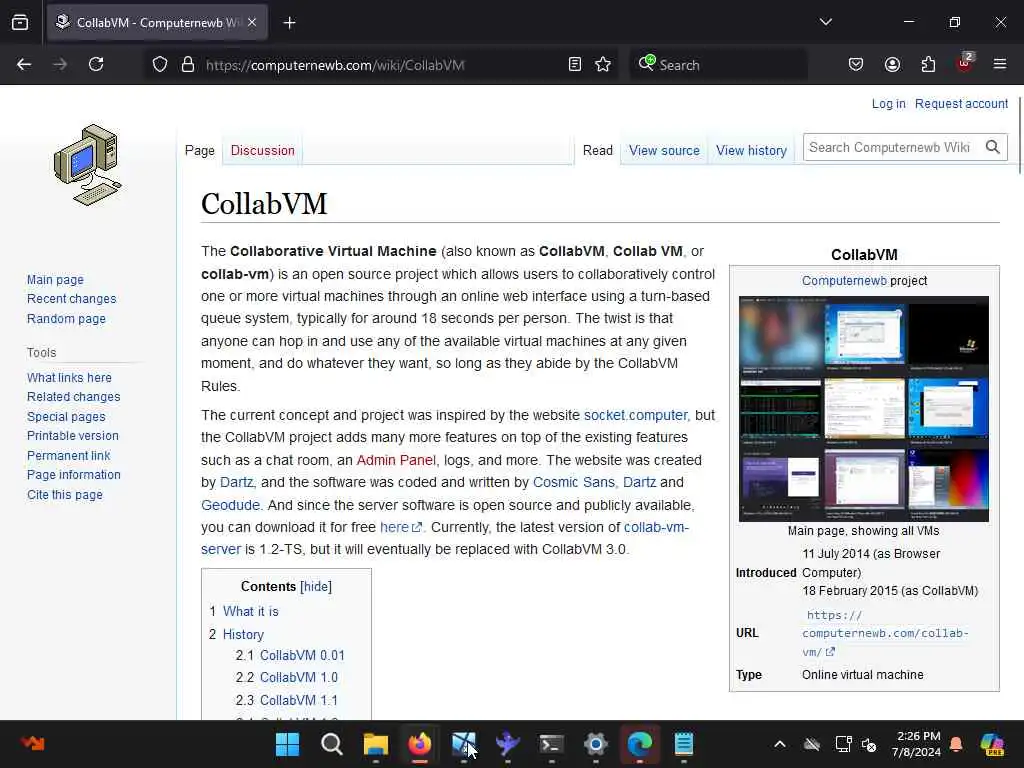Toggle reader view icon in address bar
1024x768 pixels.
(575, 64)
